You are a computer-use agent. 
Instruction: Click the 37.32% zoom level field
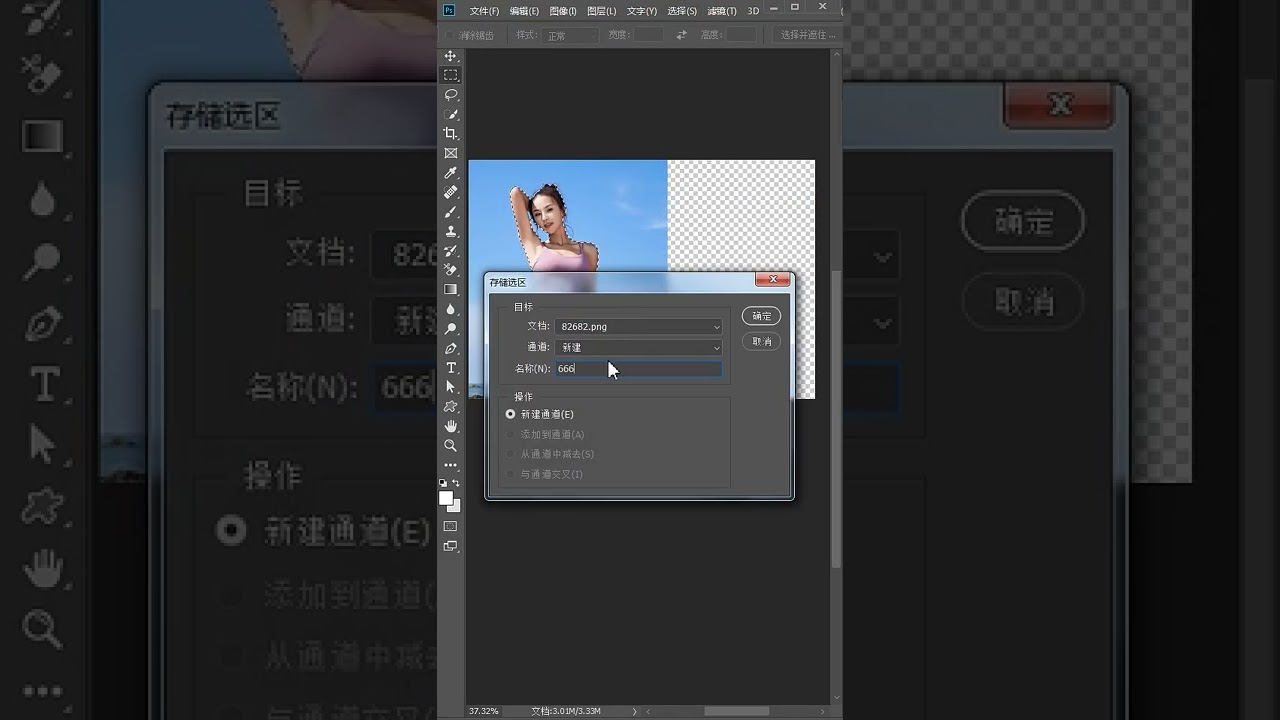[x=485, y=711]
